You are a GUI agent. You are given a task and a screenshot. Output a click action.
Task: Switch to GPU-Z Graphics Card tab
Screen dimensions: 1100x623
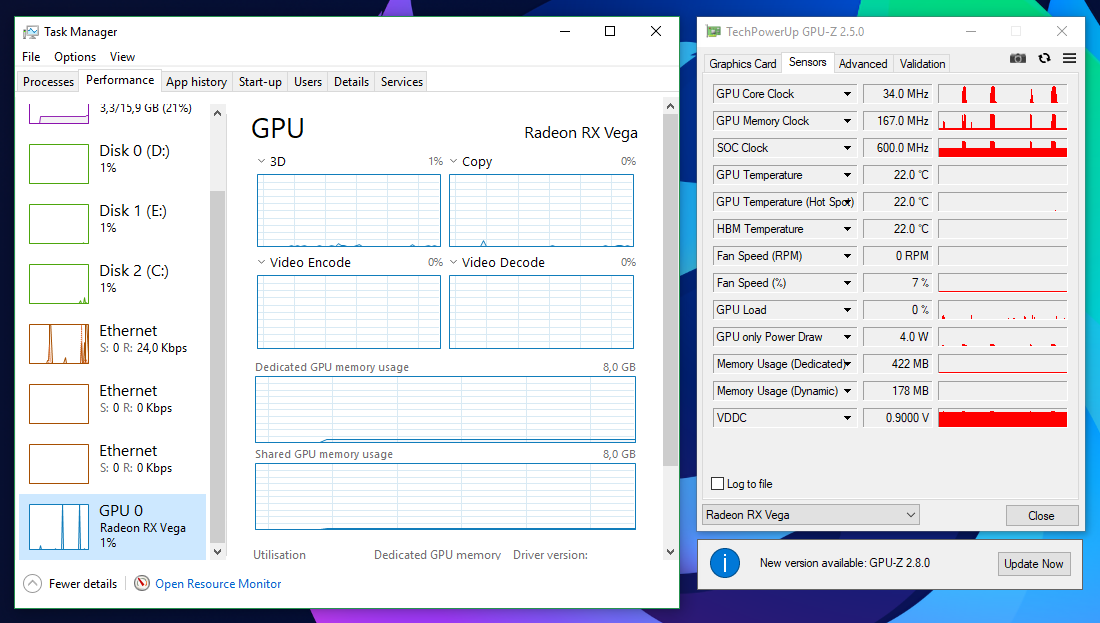tap(742, 64)
